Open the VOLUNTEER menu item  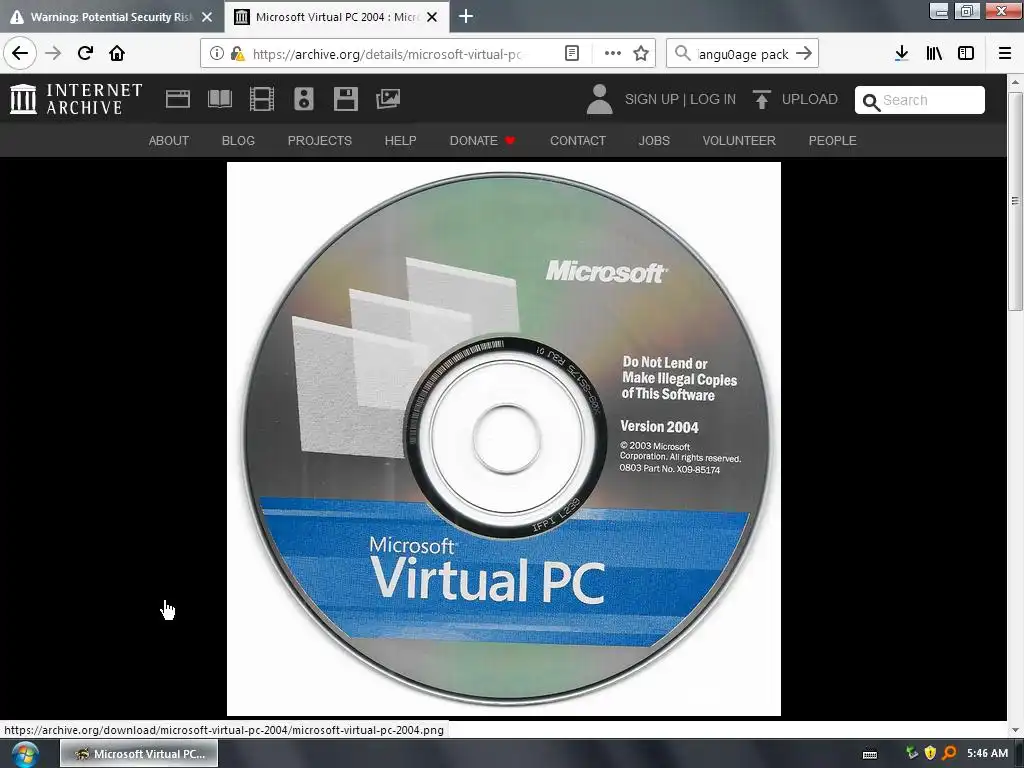click(739, 140)
